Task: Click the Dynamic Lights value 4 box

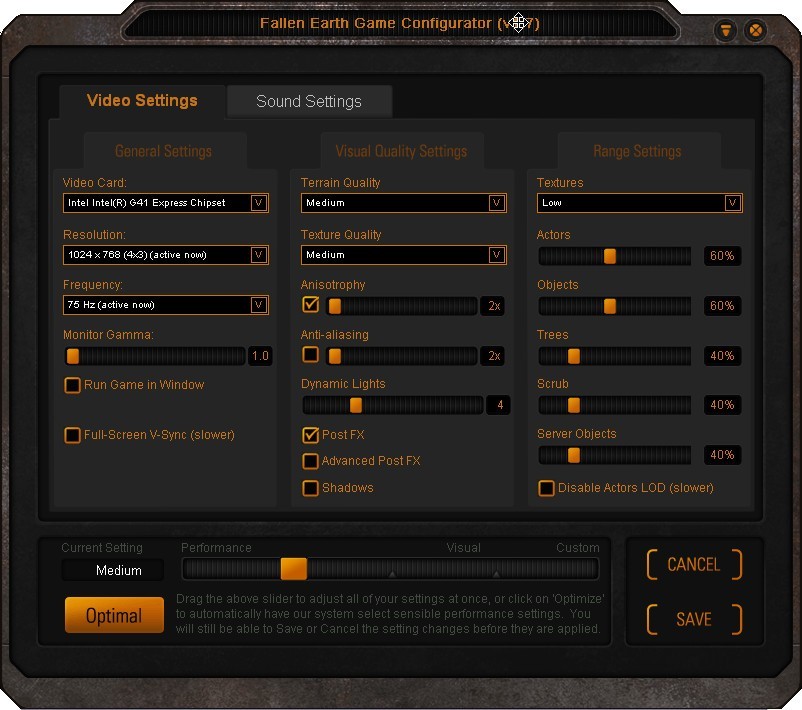Action: coord(499,405)
